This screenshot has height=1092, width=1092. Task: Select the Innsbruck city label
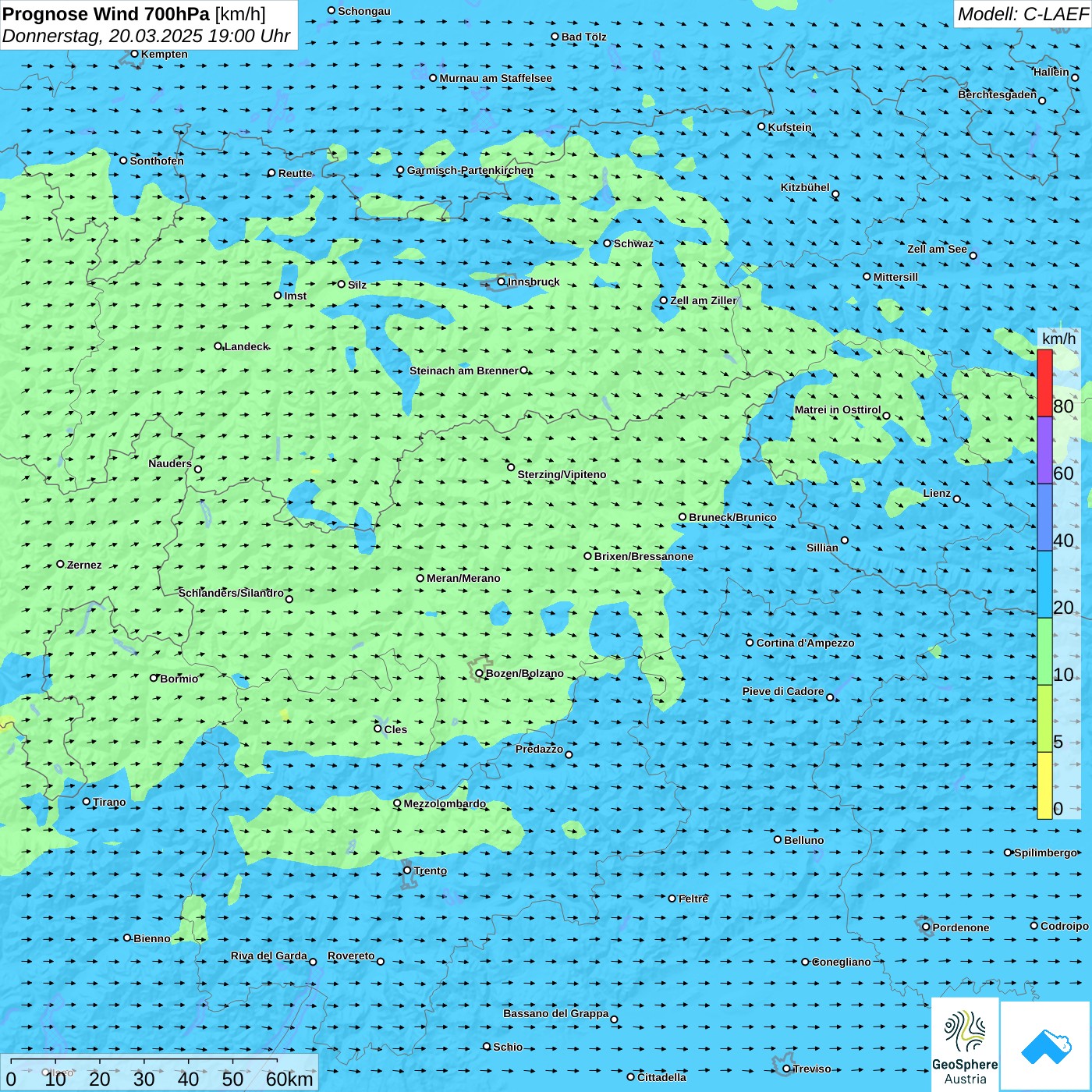pyautogui.click(x=534, y=282)
